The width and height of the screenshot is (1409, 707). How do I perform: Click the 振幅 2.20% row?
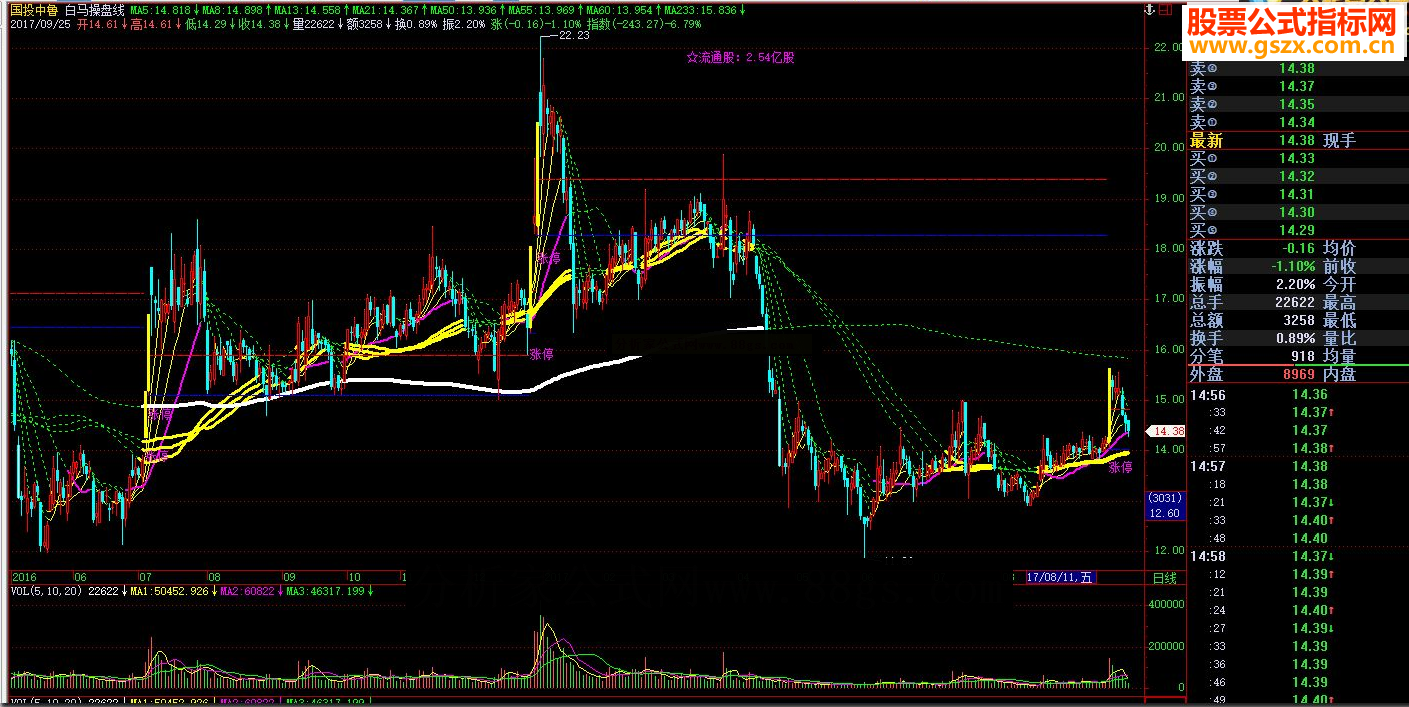[x=1252, y=285]
